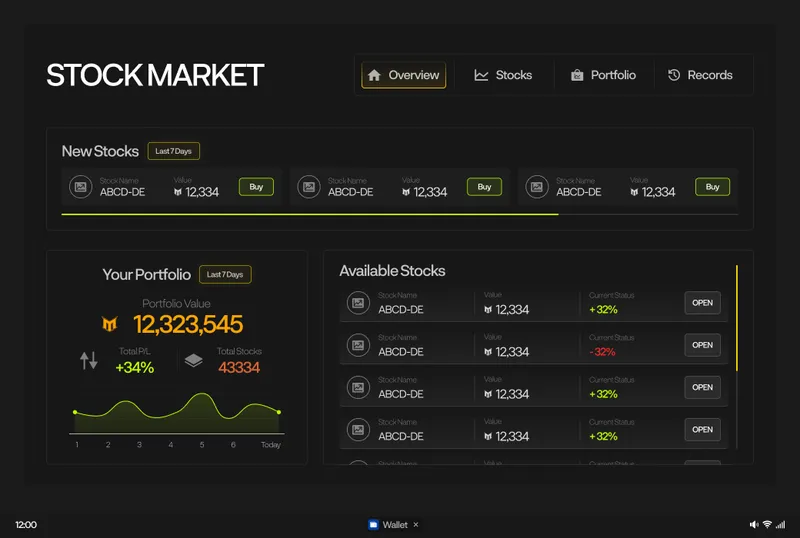Click the signal strength tray icon
Screen dimensions: 800x538
click(781, 524)
